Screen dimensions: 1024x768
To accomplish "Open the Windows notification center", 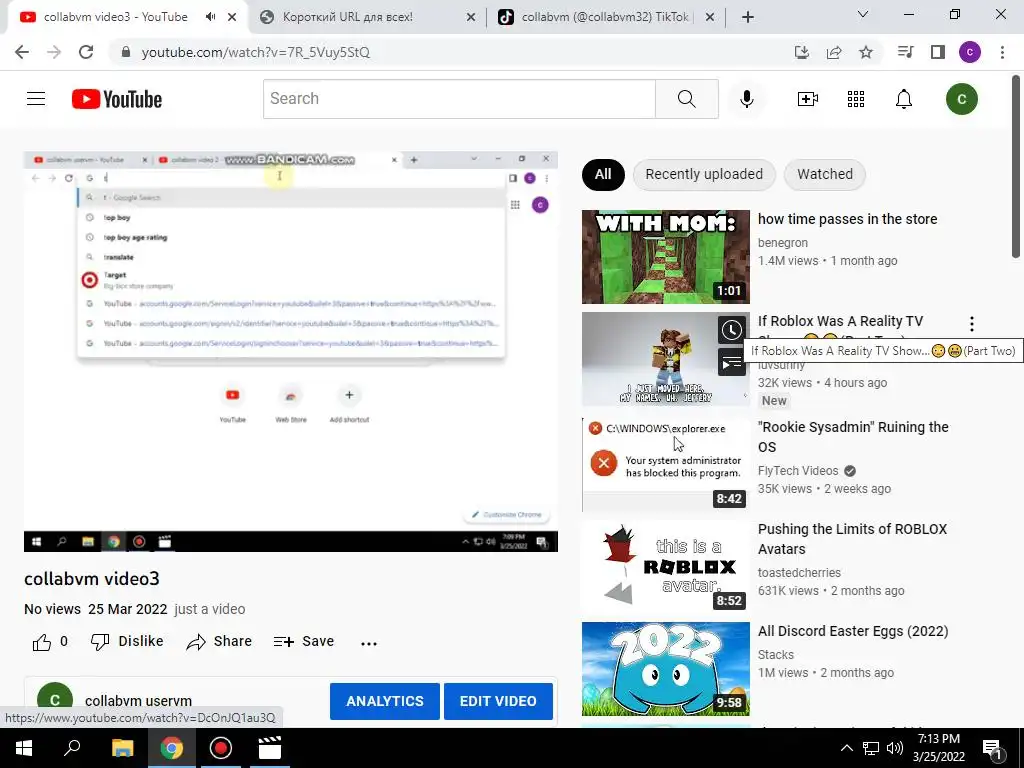I will coord(993,748).
